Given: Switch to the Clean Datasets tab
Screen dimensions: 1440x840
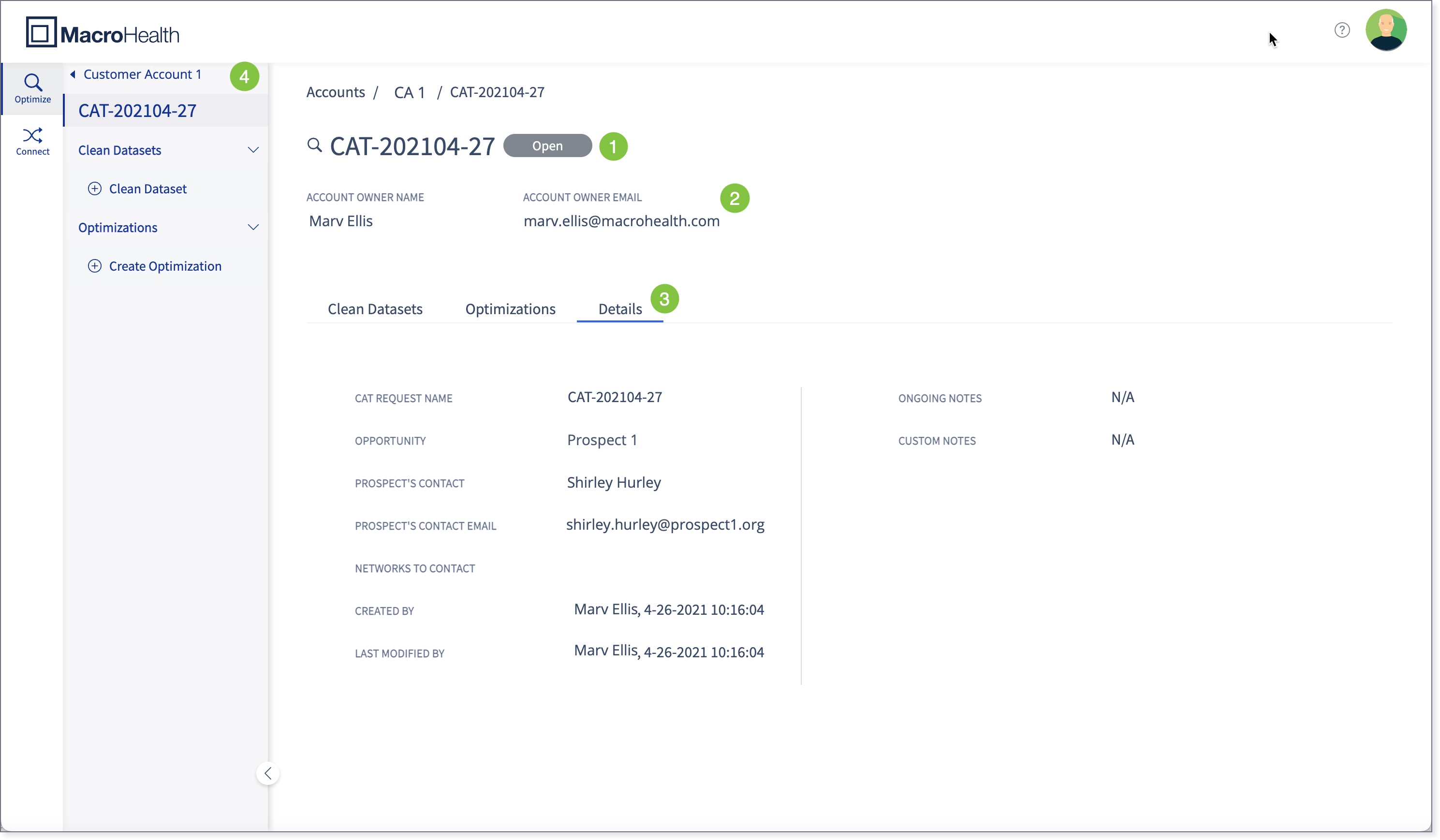Looking at the screenshot, I should pos(375,309).
